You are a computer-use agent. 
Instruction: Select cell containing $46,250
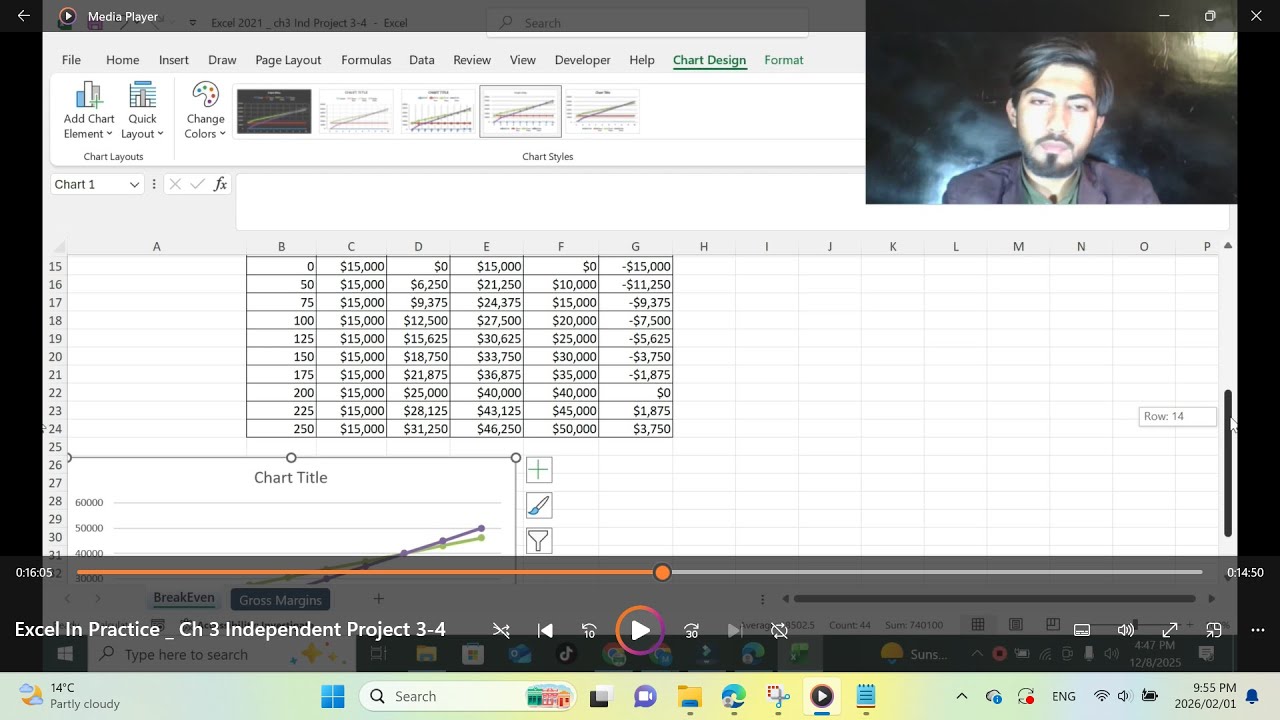click(487, 429)
